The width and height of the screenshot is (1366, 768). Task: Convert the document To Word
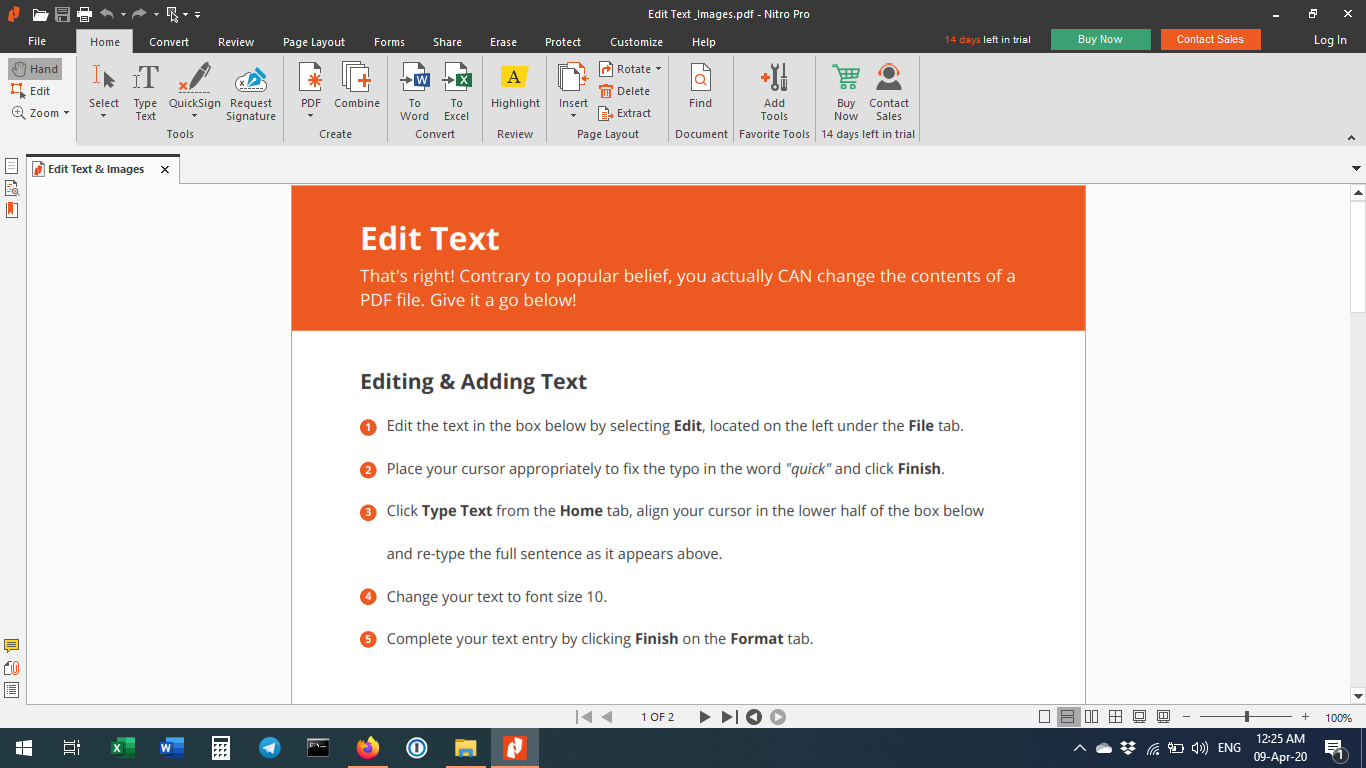pyautogui.click(x=414, y=90)
